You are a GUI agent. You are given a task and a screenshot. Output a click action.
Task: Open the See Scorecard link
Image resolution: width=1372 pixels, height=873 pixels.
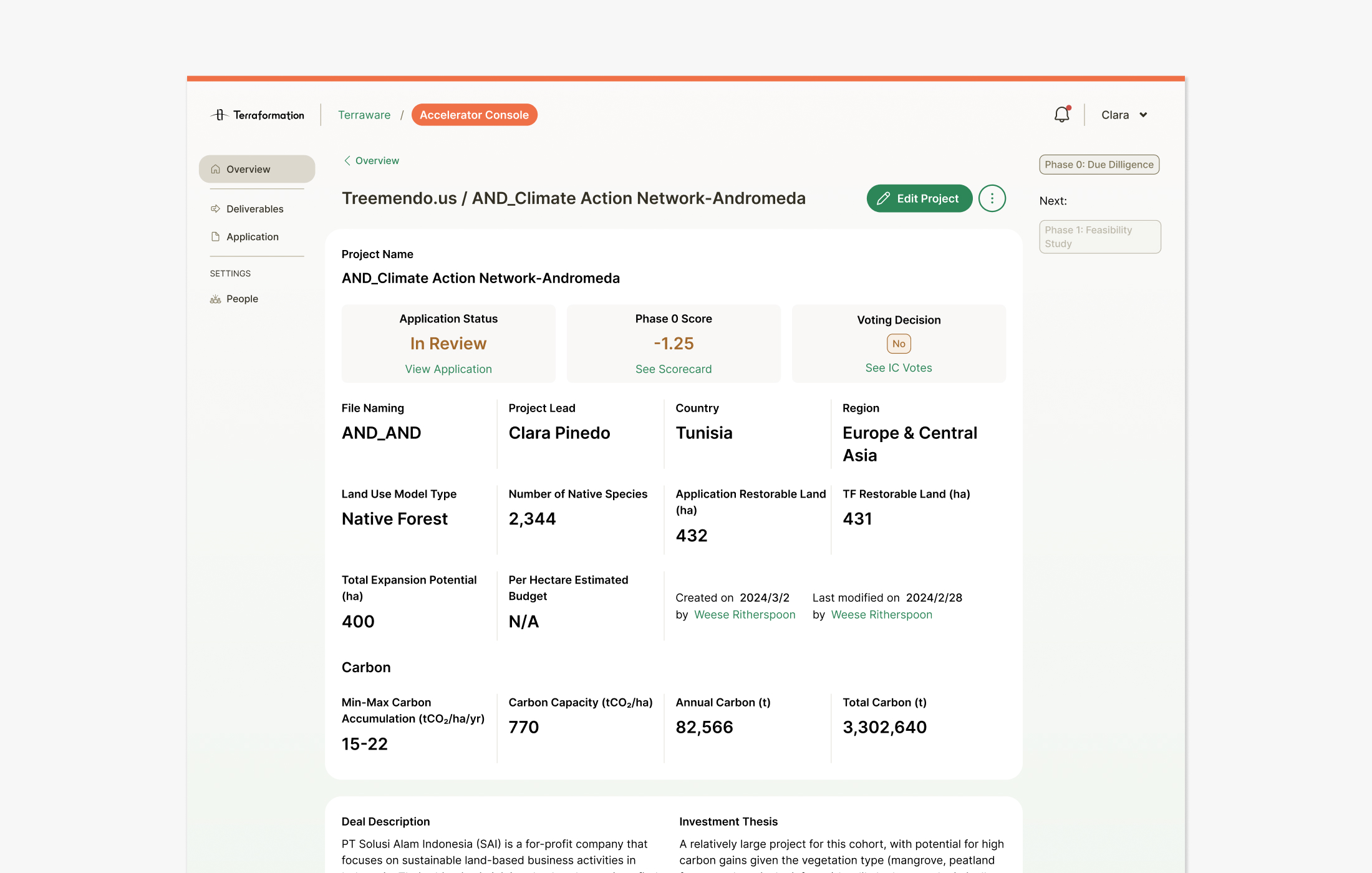click(674, 369)
